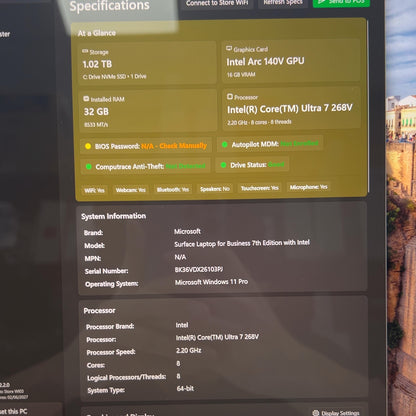Click the green Drive Status dot
416x416 pixels.
click(x=224, y=165)
